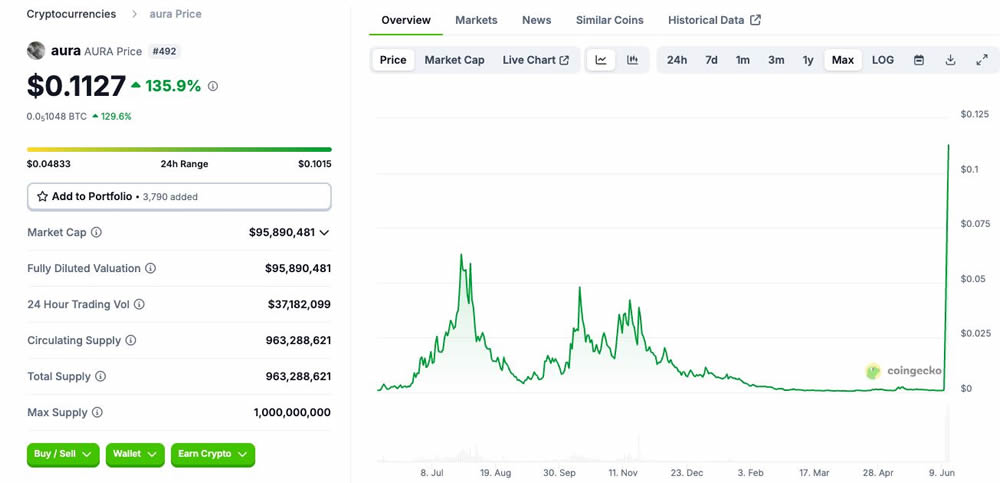The height and width of the screenshot is (483, 1000).
Task: Switch to line chart view icon
Action: pos(601,60)
